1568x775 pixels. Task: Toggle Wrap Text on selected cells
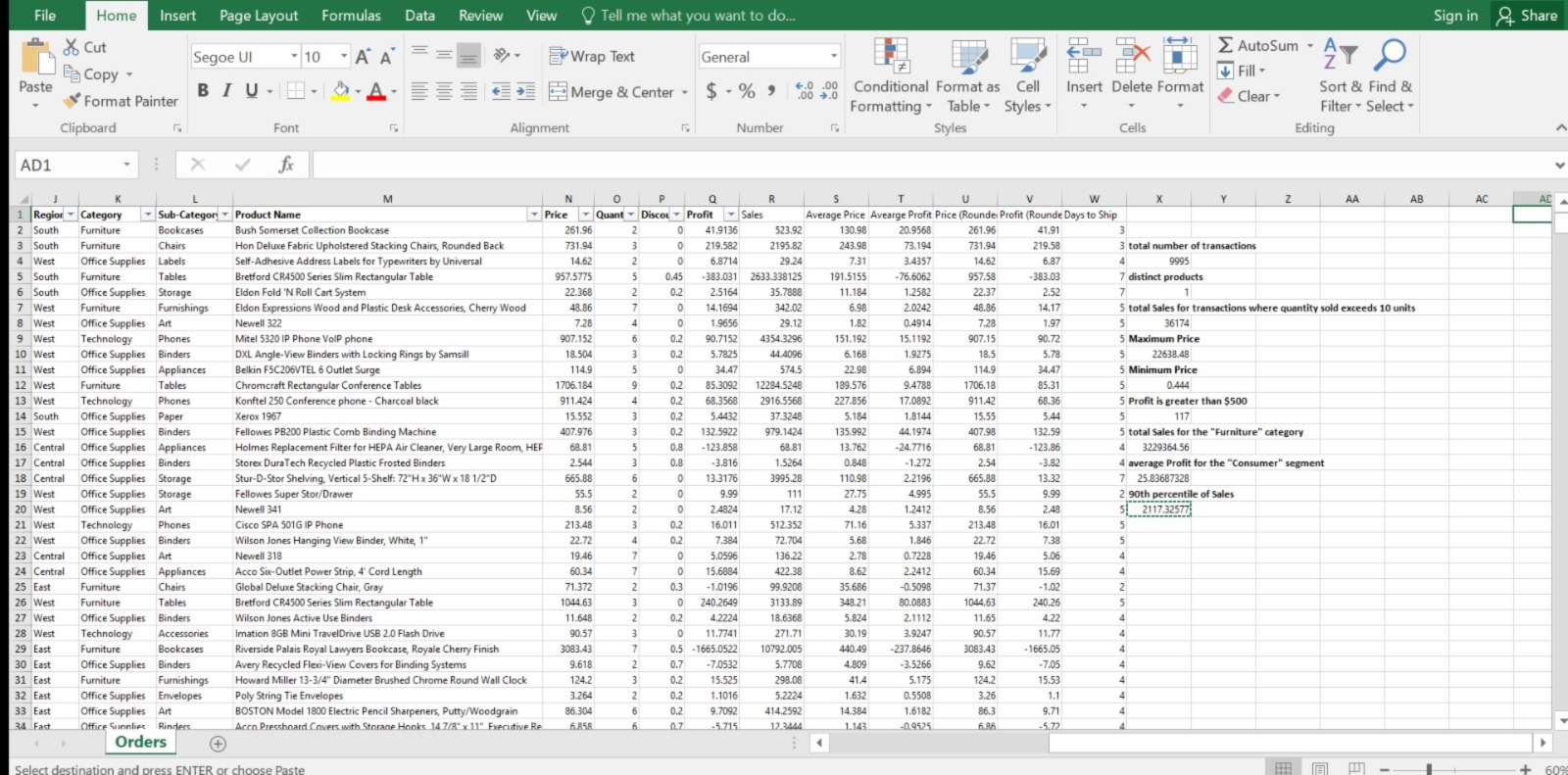coord(592,57)
